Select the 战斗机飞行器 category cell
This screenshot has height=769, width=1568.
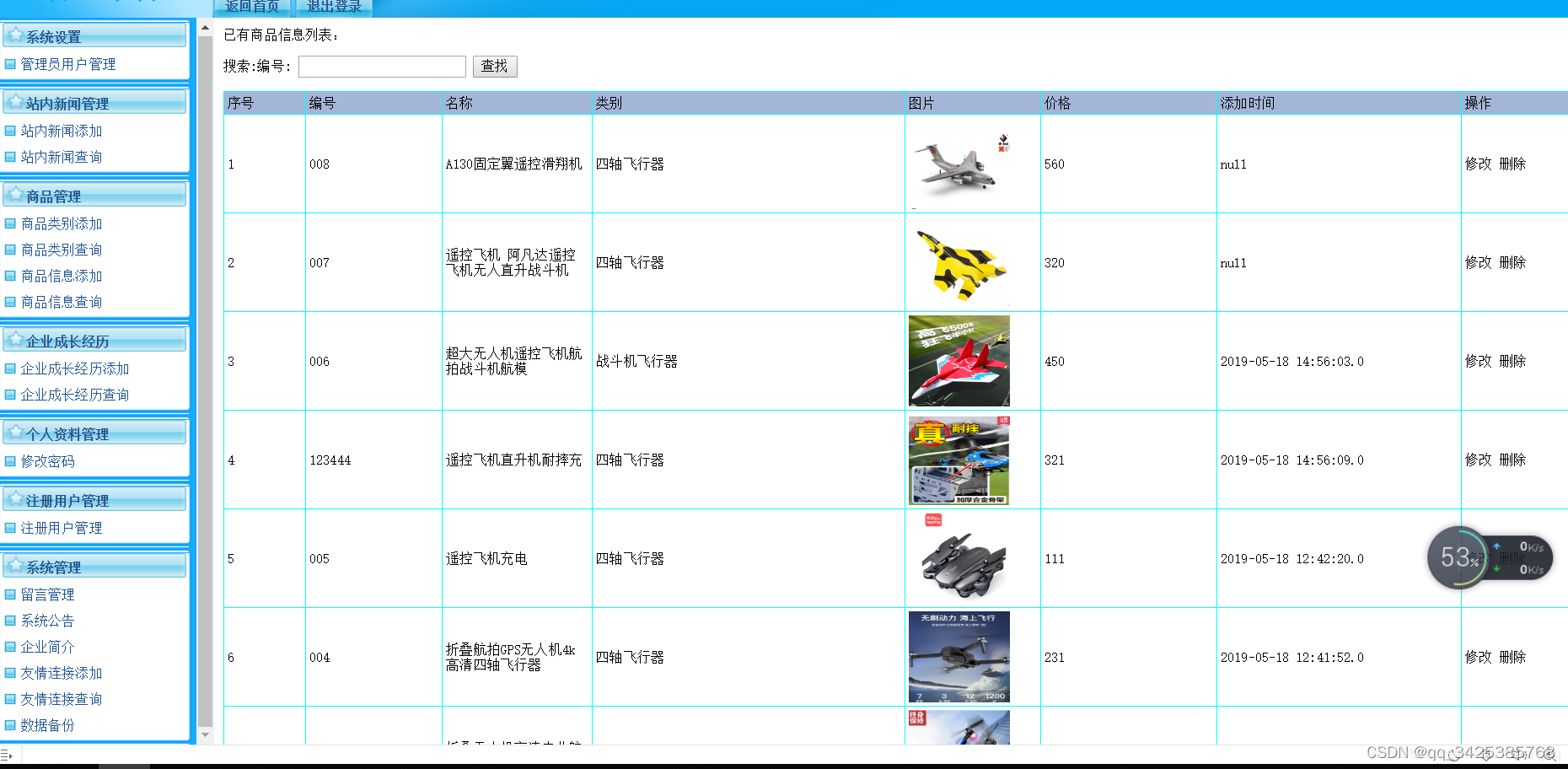click(x=636, y=361)
